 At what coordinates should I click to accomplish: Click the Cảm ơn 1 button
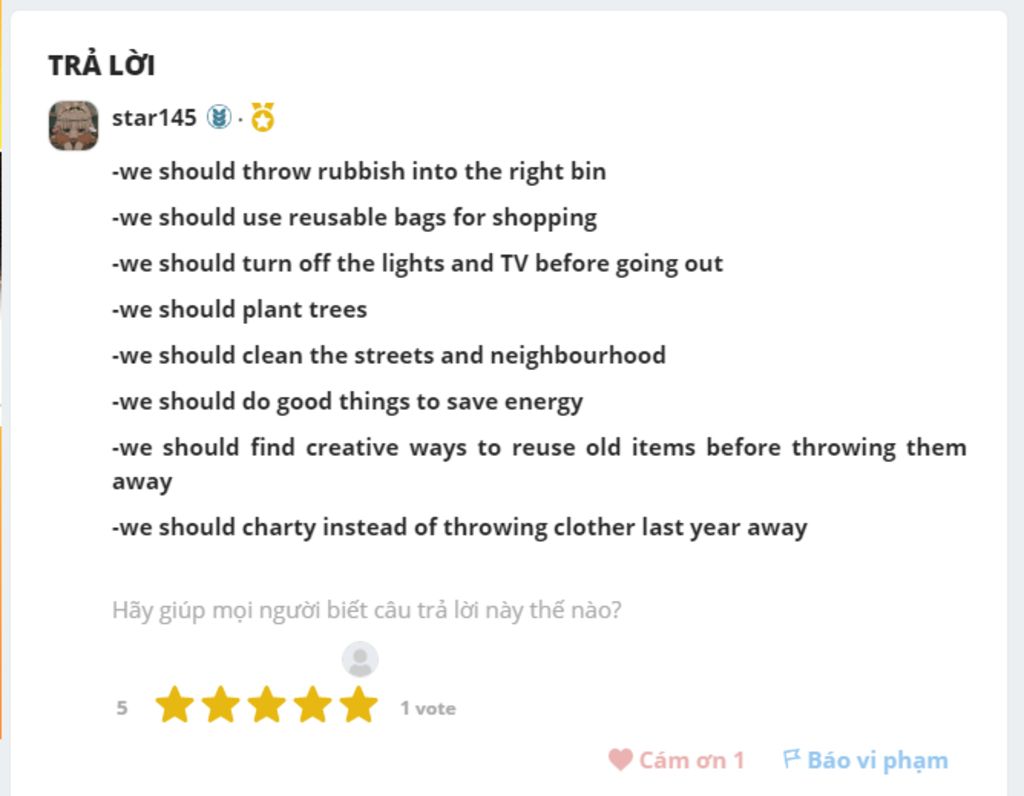(677, 759)
